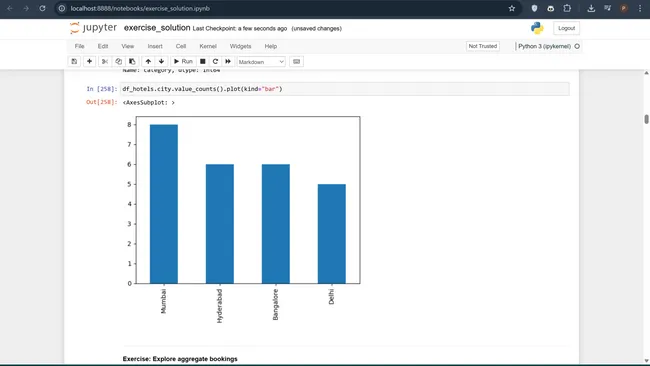
Task: Click the Jupyter logo
Action: [x=94, y=28]
